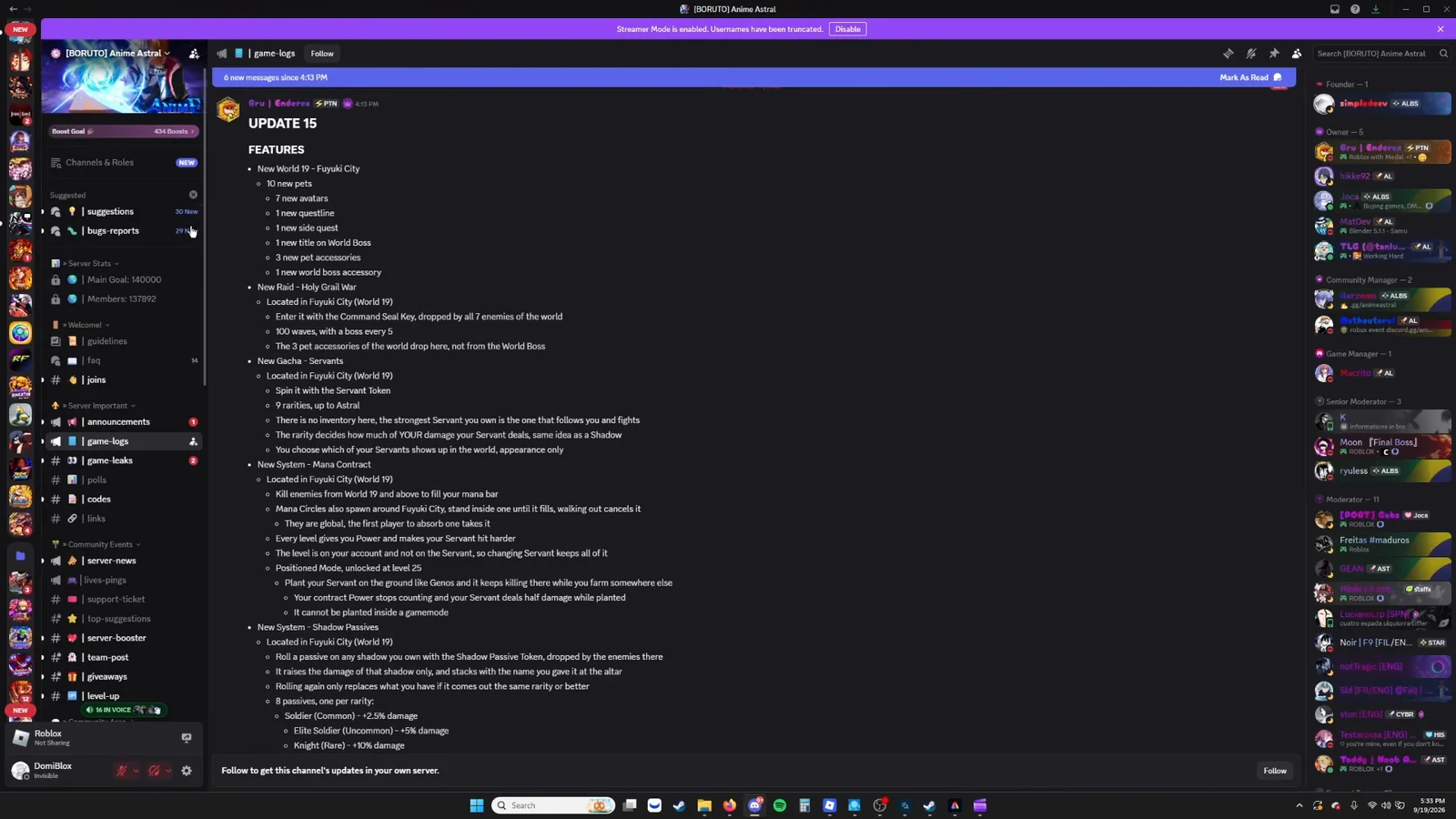Open the guidelines channel

[123, 341]
